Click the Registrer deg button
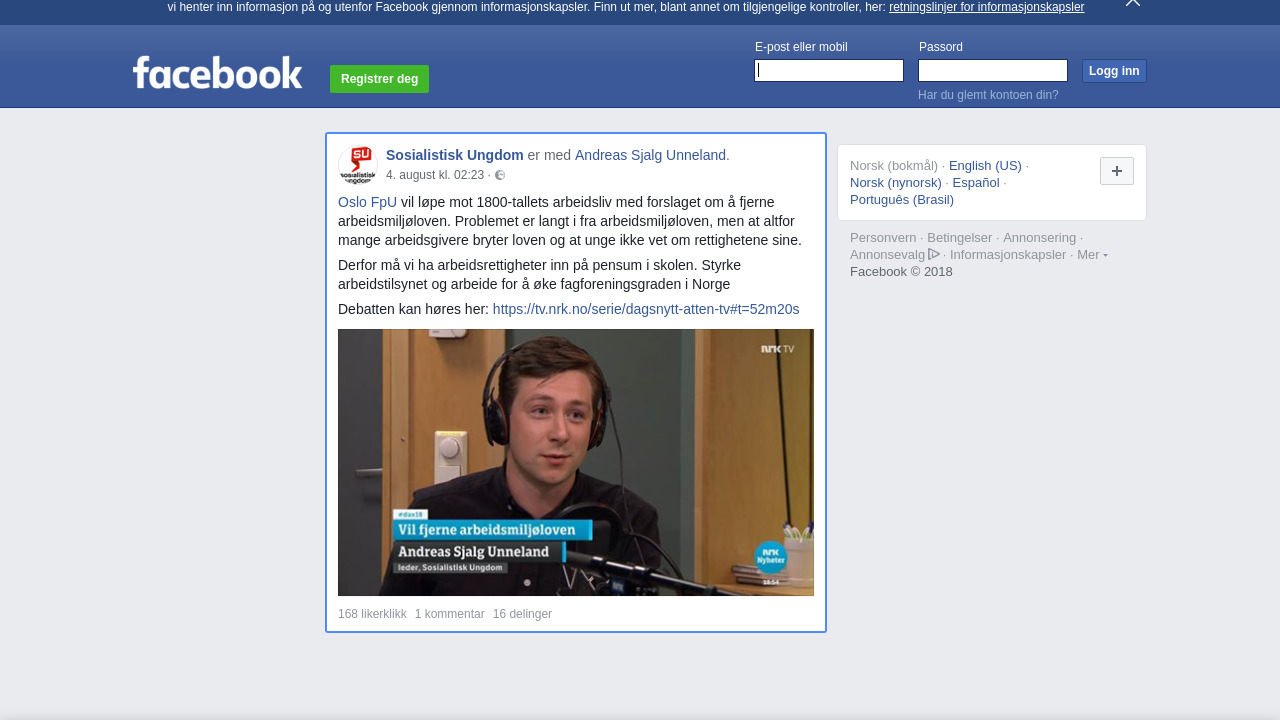Image resolution: width=1280 pixels, height=720 pixels. (x=379, y=79)
